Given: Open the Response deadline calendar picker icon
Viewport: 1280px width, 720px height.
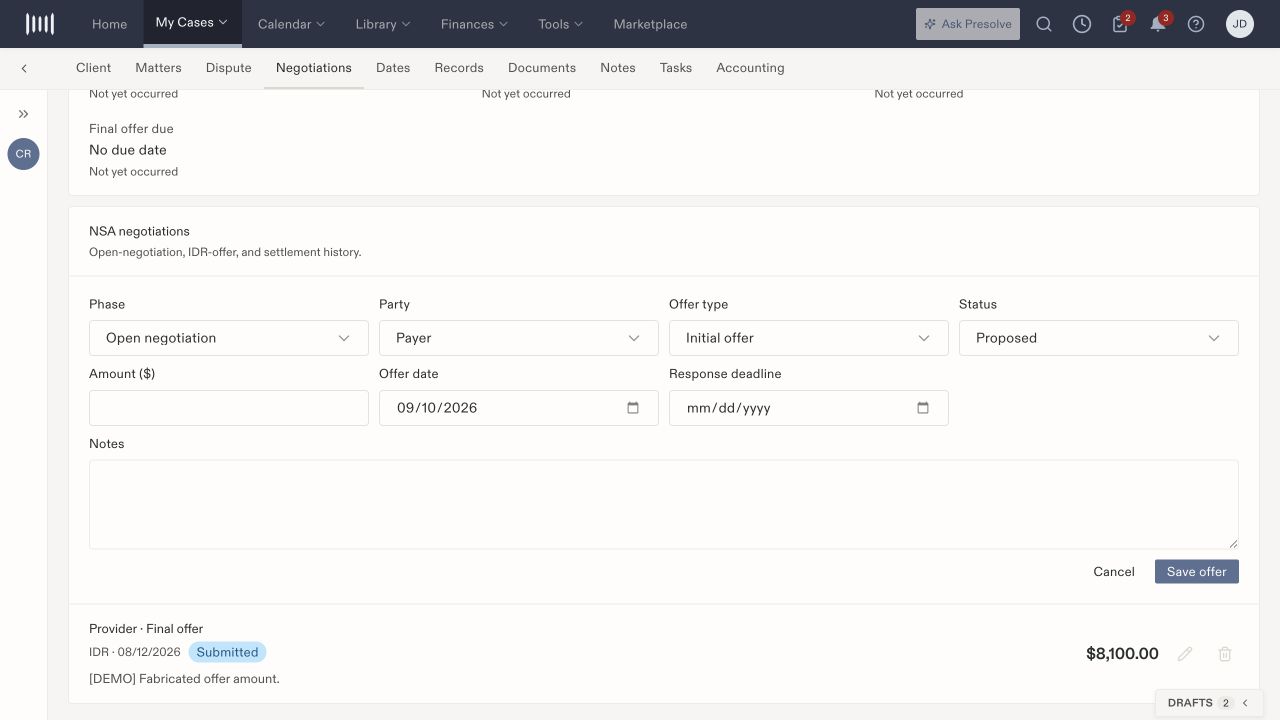Looking at the screenshot, I should 923,408.
